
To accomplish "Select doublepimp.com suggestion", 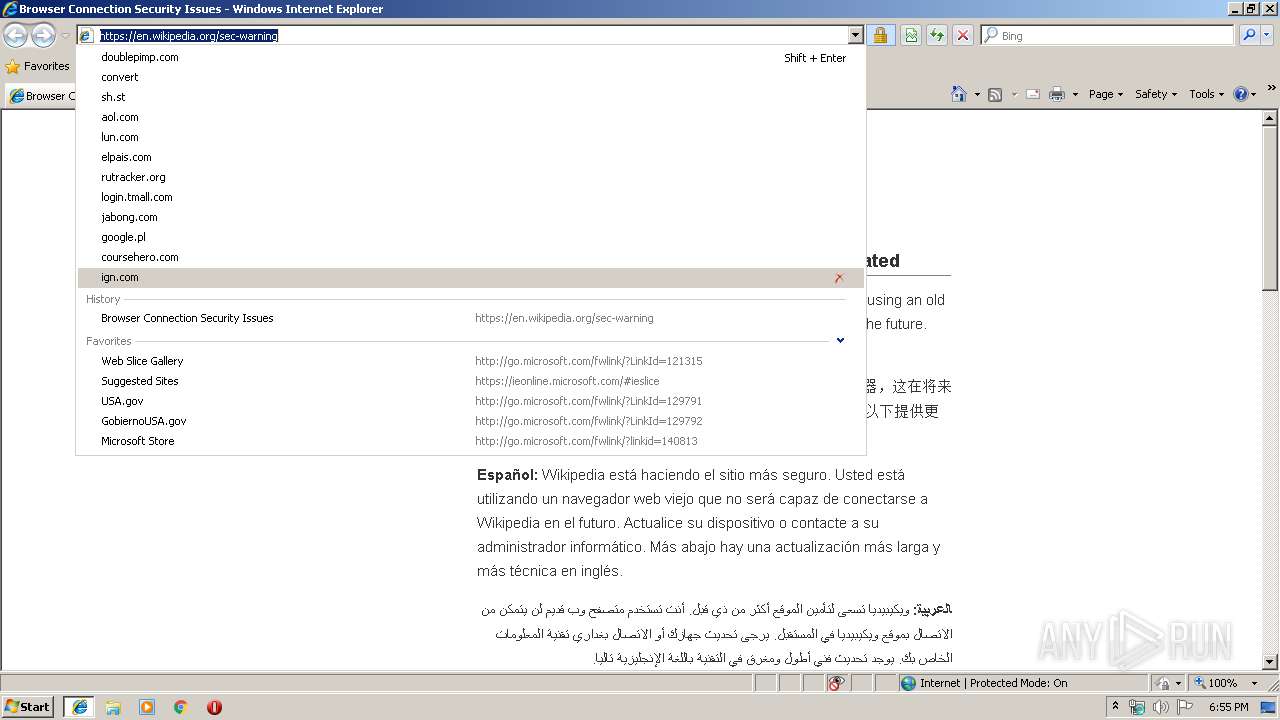I will coord(470,57).
